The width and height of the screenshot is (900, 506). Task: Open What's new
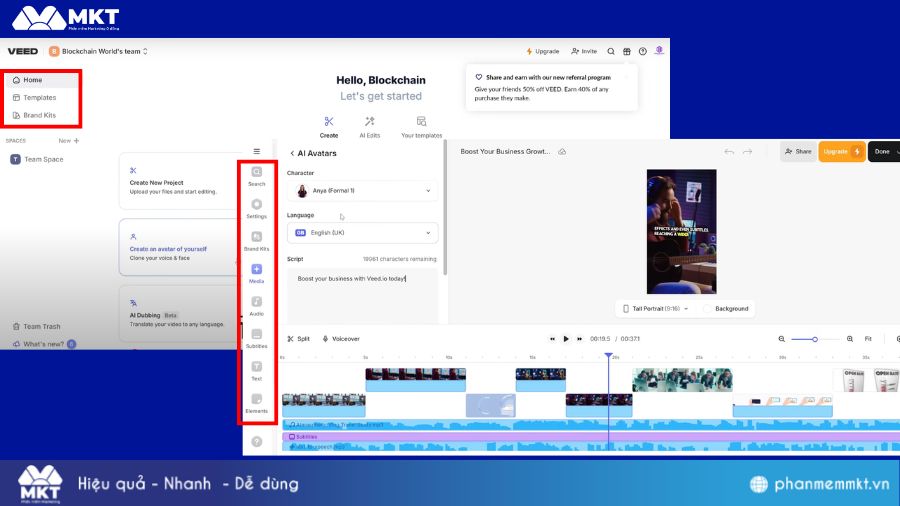[x=44, y=344]
